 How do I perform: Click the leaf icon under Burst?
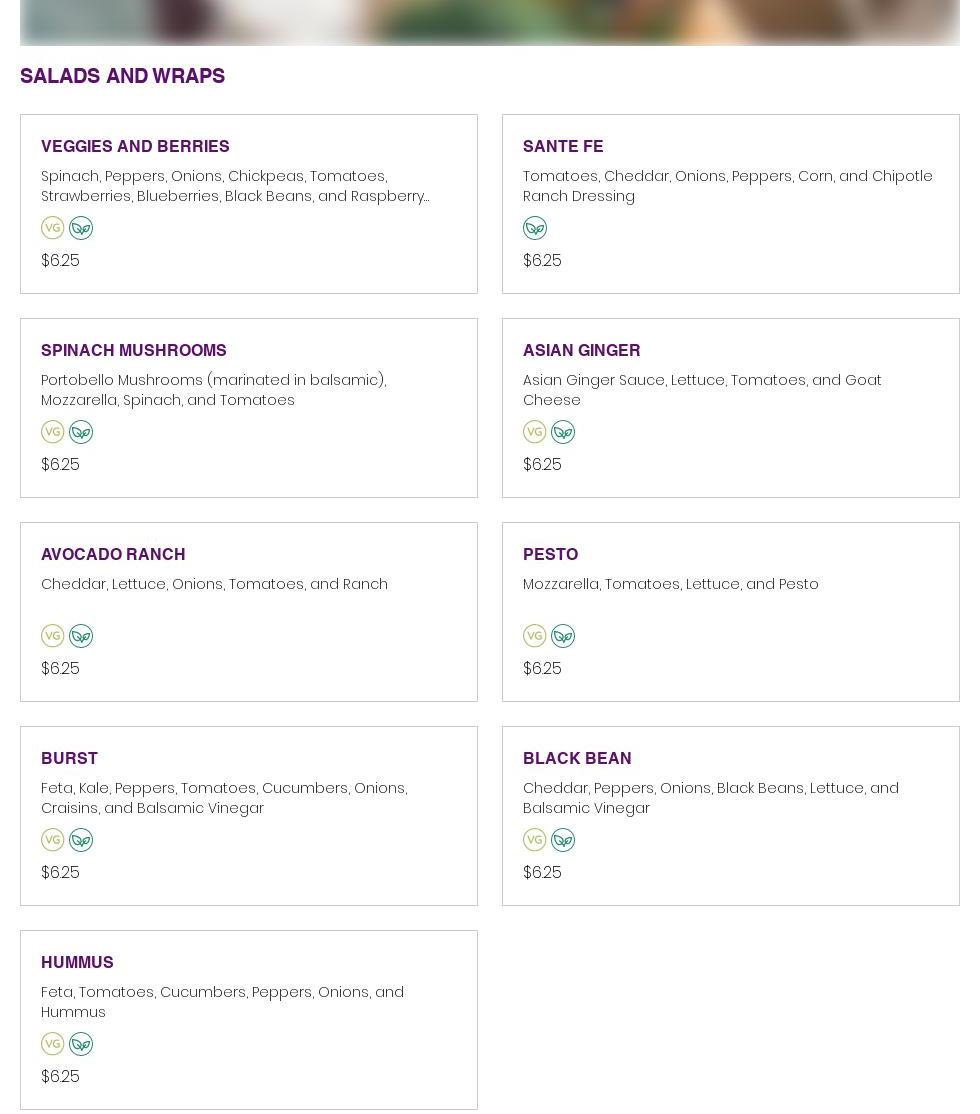[81, 840]
